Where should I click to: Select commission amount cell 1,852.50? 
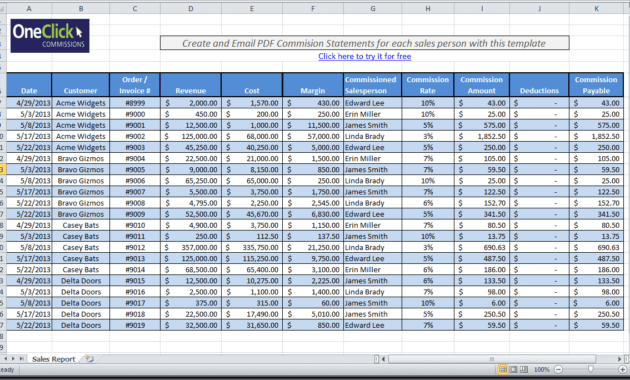[x=482, y=136]
